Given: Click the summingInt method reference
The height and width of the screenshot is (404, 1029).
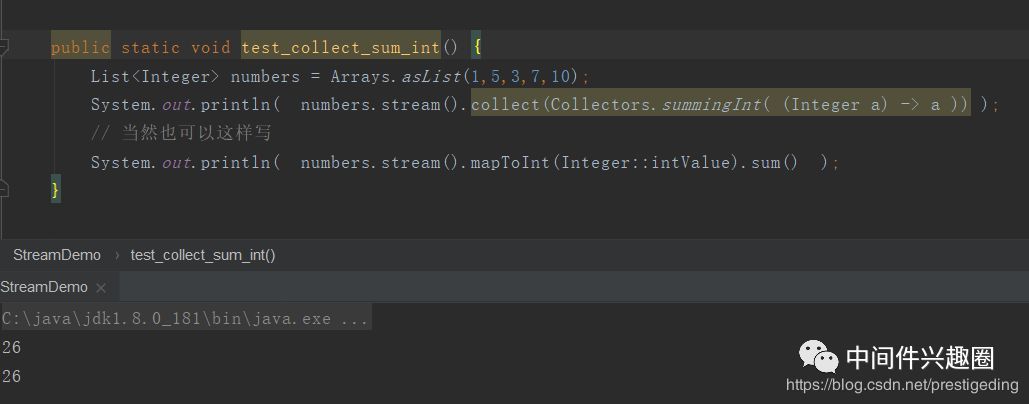Looking at the screenshot, I should point(711,105).
